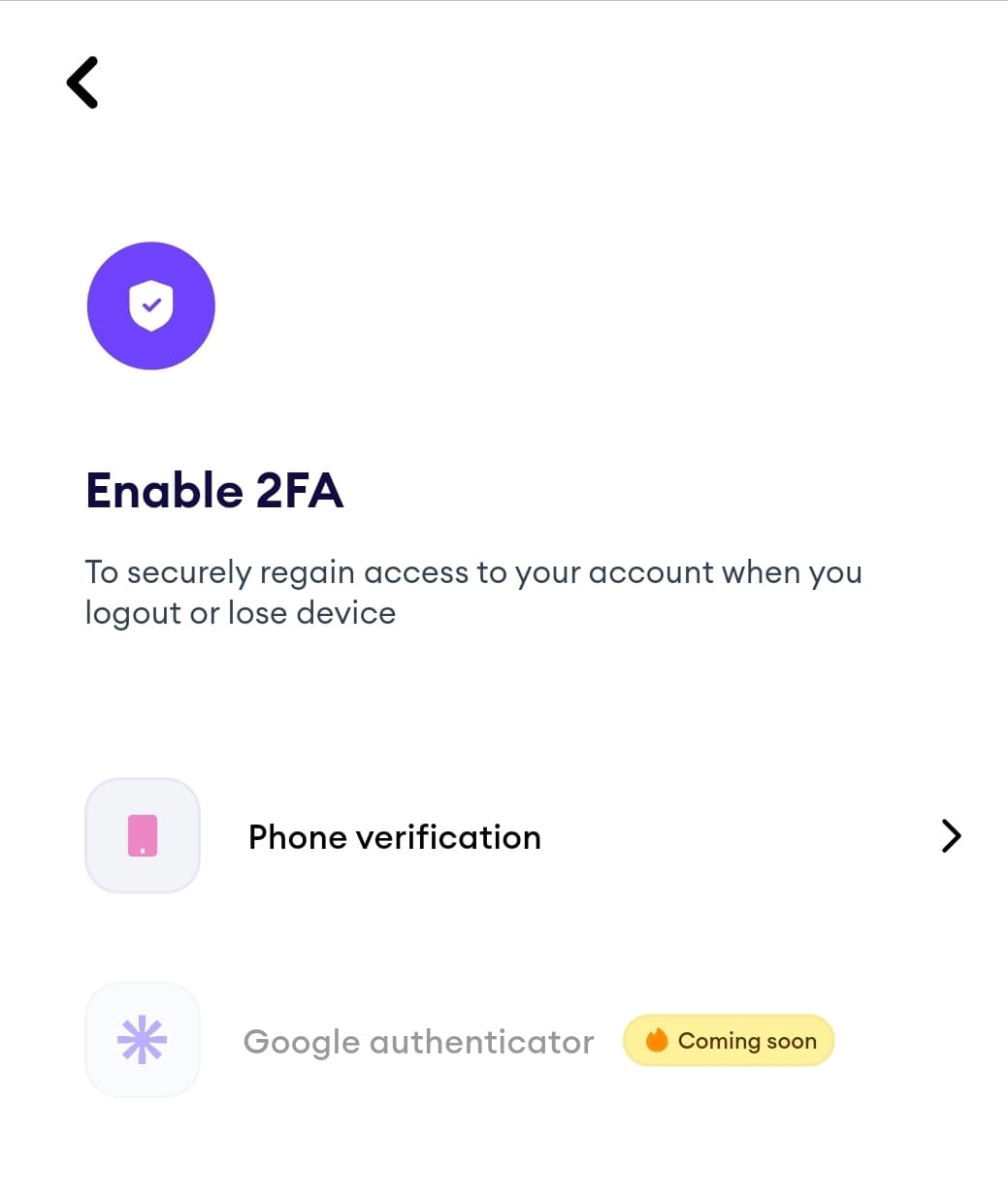This screenshot has height=1199, width=1008.
Task: Go back using the top-left arrow
Action: (x=82, y=82)
